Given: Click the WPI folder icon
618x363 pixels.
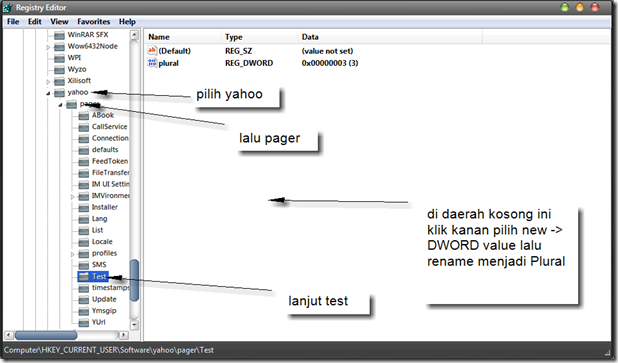Looking at the screenshot, I should click(x=59, y=58).
